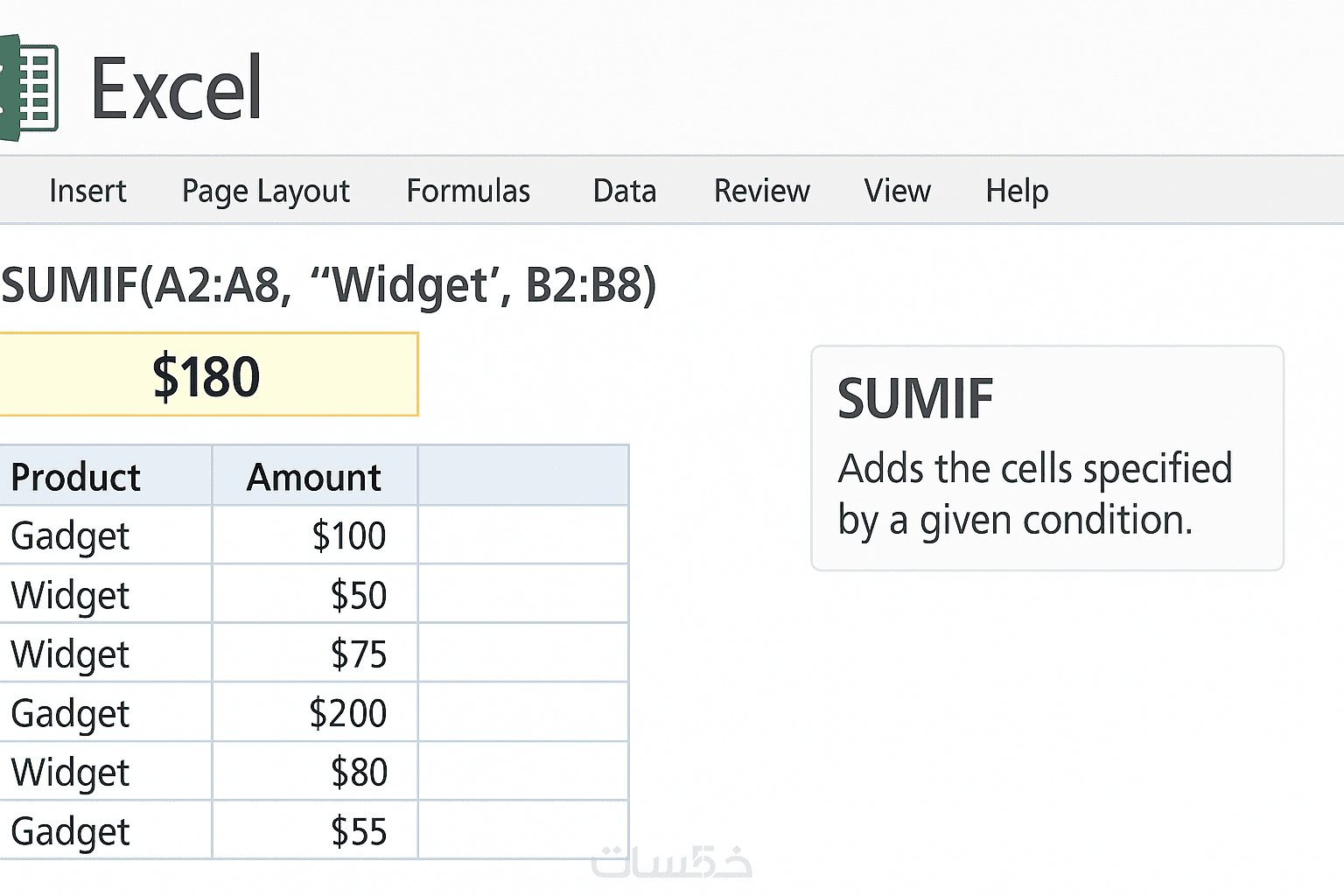Open the Insert ribbon tab
Image resolution: width=1344 pixels, height=896 pixels.
tap(87, 191)
